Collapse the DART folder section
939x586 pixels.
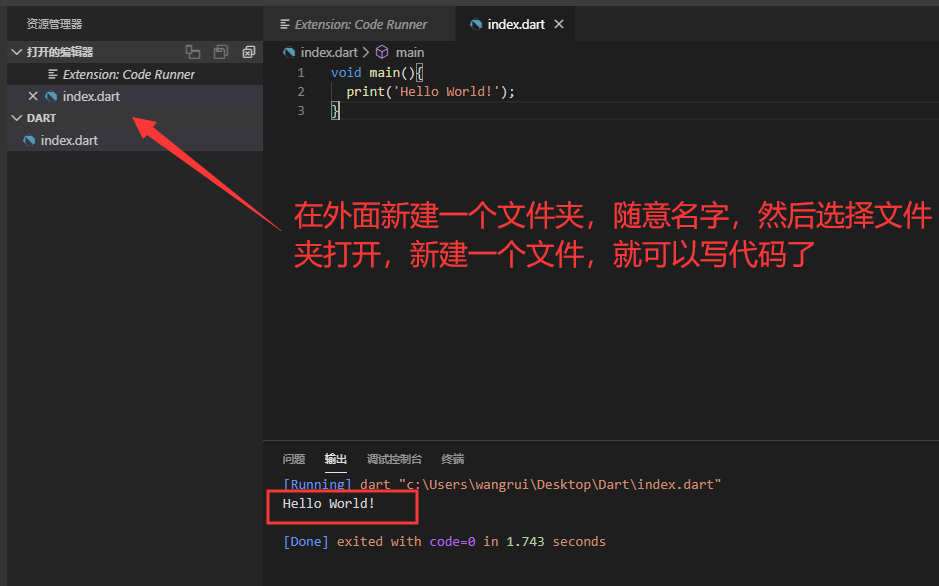(x=17, y=118)
